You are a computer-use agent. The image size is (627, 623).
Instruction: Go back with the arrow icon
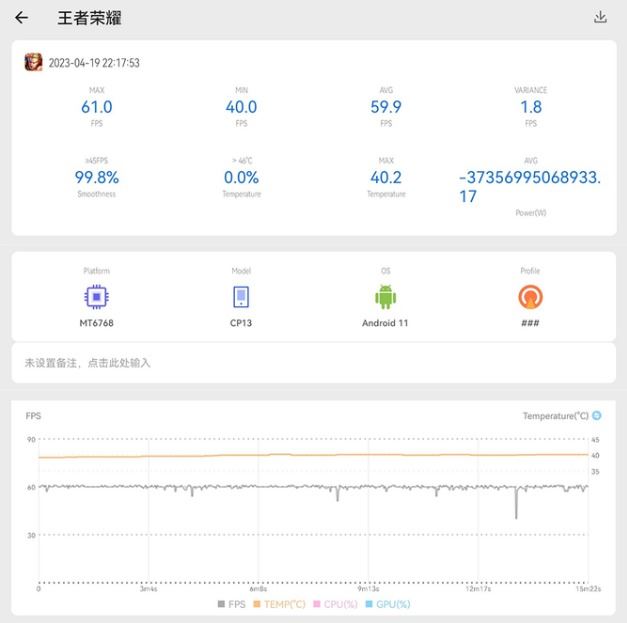tap(21, 18)
